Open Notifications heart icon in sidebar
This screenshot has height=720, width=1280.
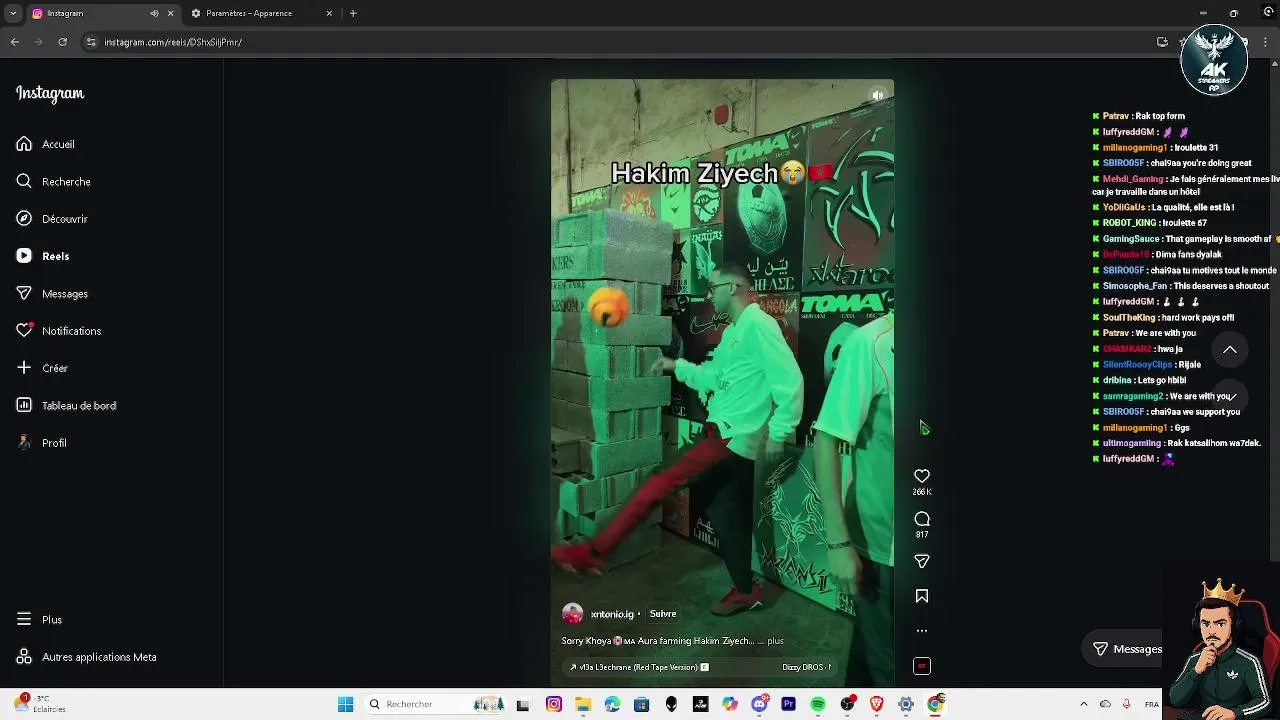click(x=24, y=330)
